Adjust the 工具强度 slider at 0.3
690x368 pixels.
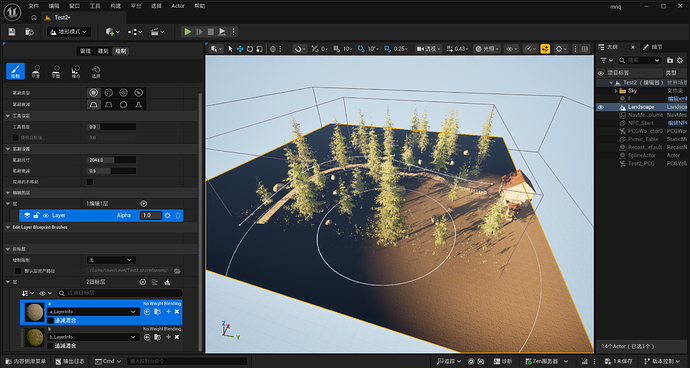click(111, 127)
